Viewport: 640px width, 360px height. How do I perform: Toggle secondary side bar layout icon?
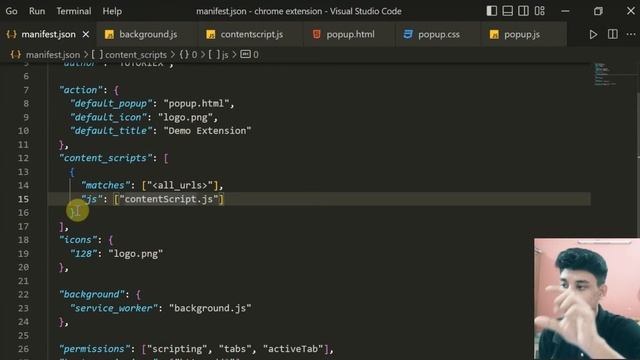(523, 11)
